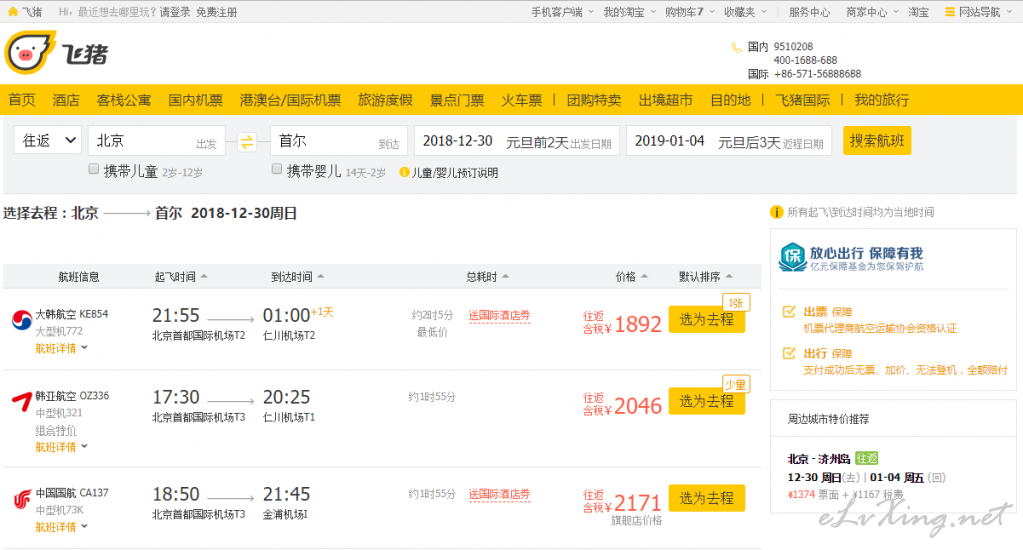The height and width of the screenshot is (550, 1023).
Task: Open 首页 nav tab
Action: coord(22,100)
